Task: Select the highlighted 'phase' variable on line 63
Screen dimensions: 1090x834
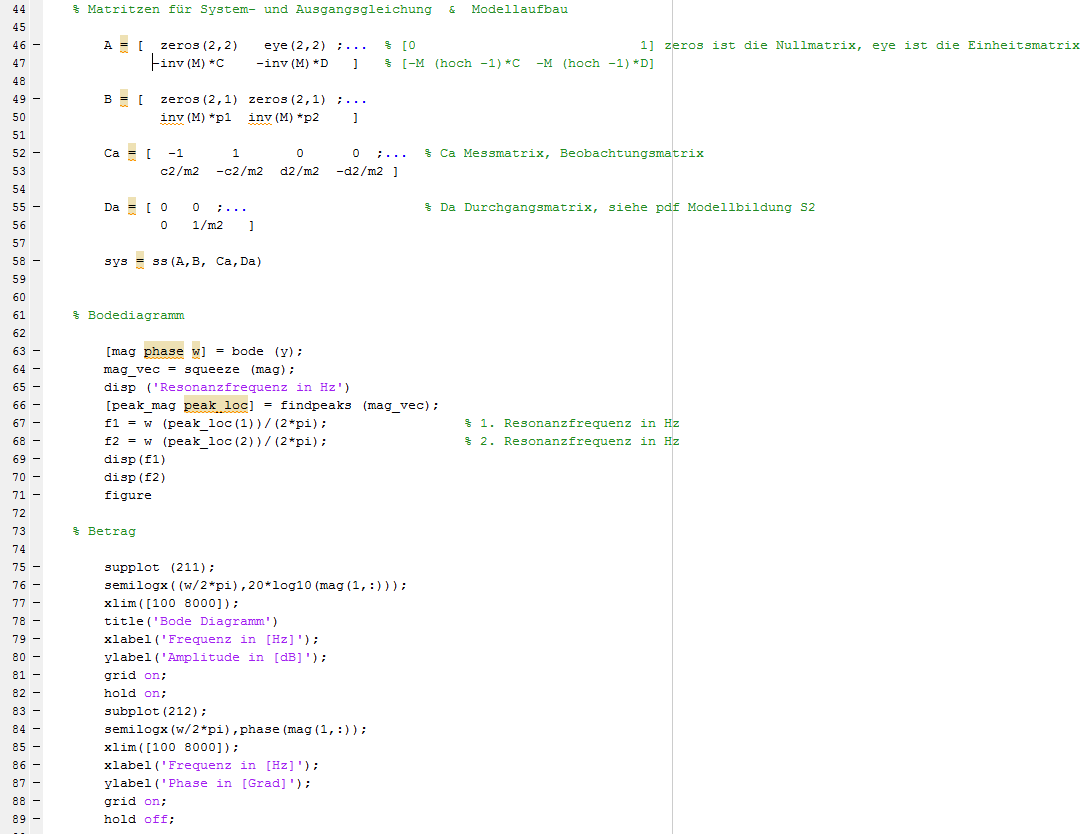Action: click(164, 351)
